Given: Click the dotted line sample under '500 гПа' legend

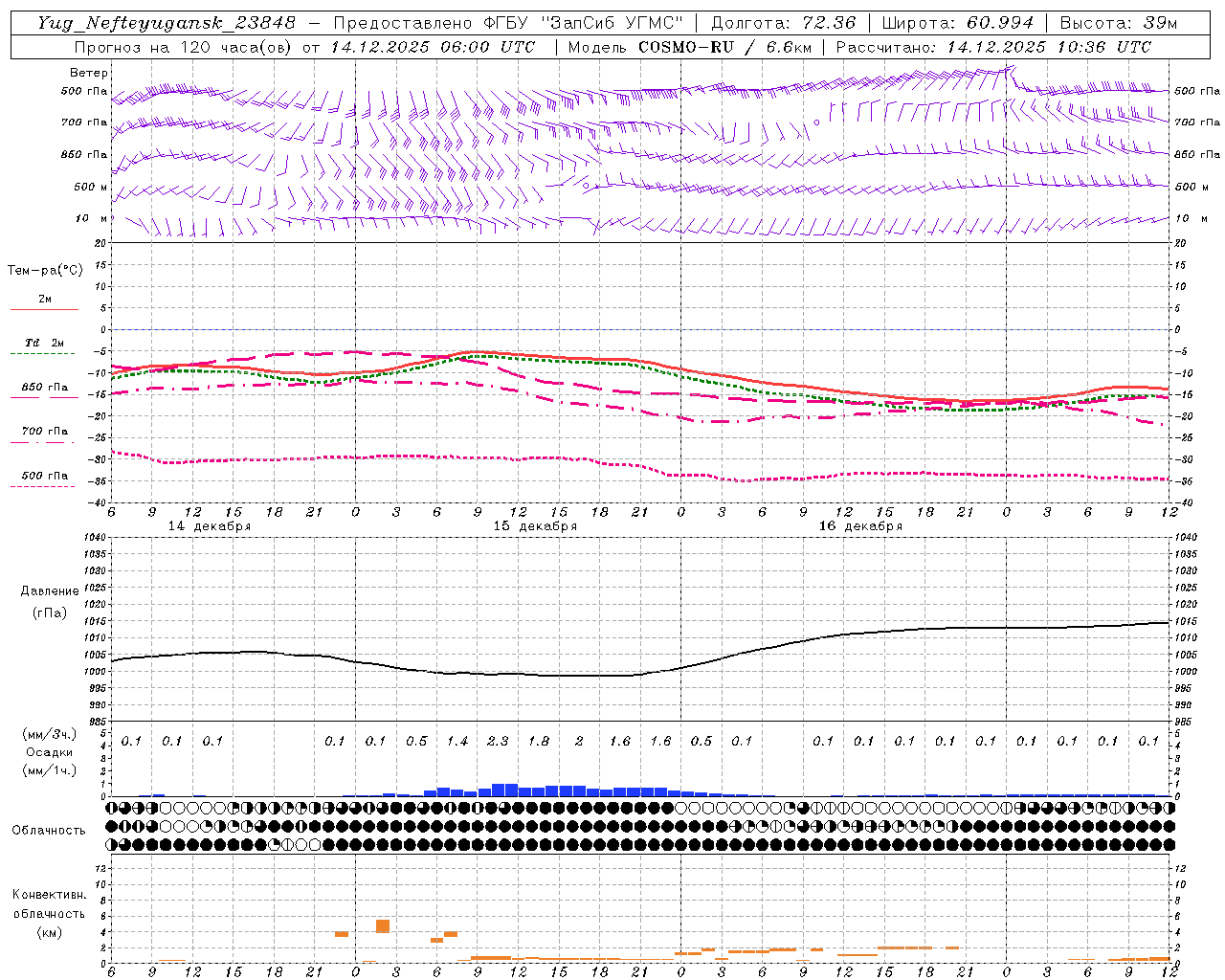Looking at the screenshot, I should pyautogui.click(x=44, y=486).
